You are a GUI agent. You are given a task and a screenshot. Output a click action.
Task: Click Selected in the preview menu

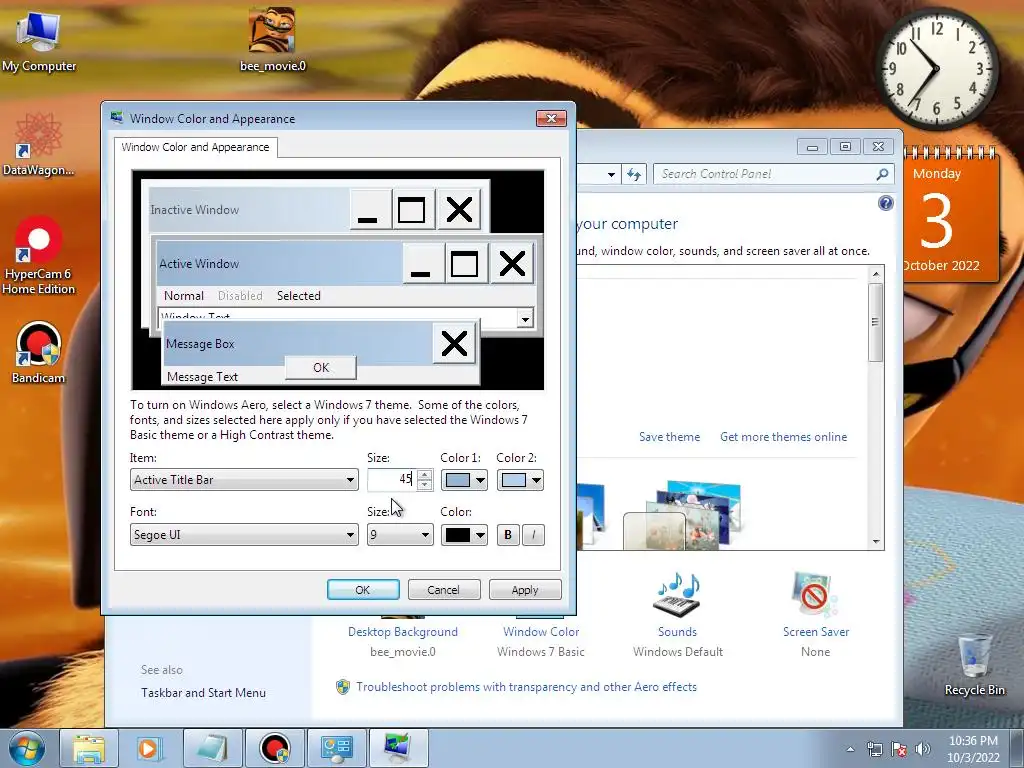point(298,296)
